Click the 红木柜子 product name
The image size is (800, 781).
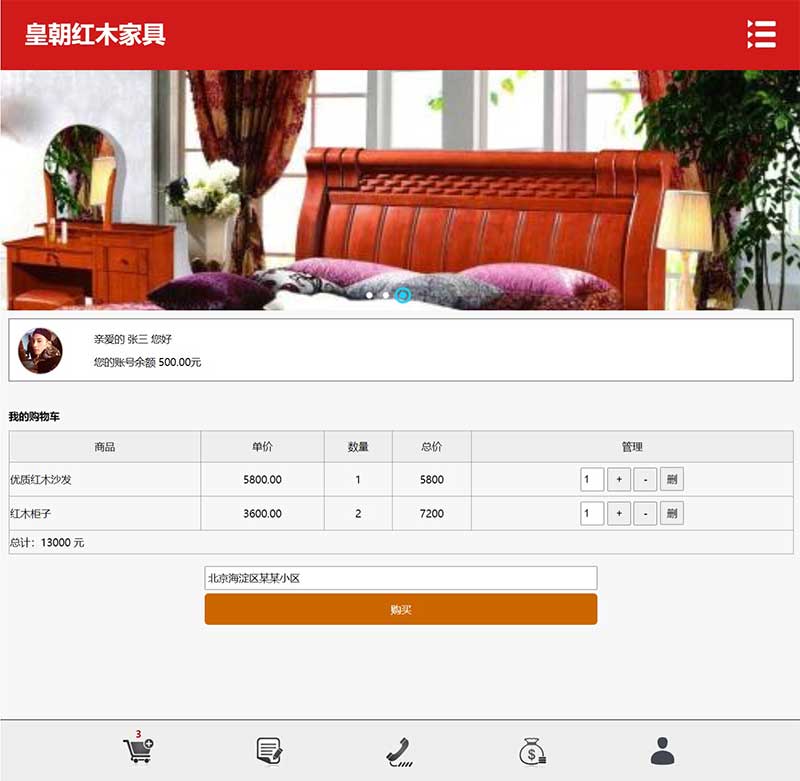pyautogui.click(x=31, y=514)
